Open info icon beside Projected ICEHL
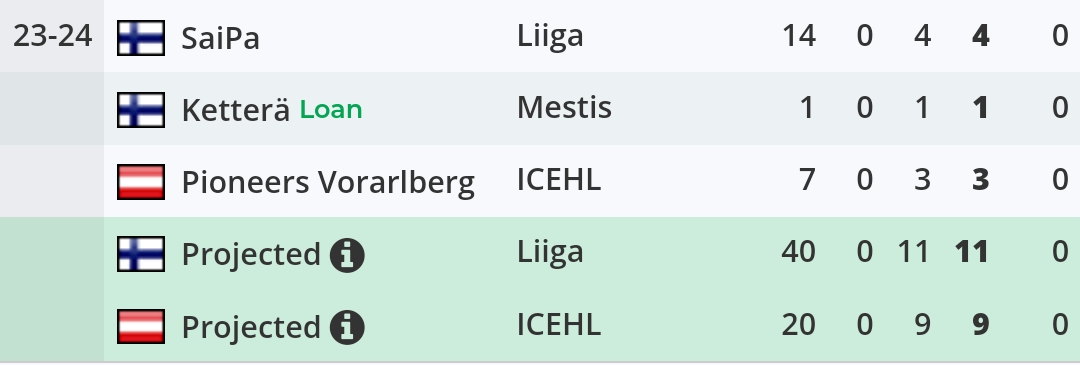This screenshot has width=1080, height=365. tap(347, 327)
